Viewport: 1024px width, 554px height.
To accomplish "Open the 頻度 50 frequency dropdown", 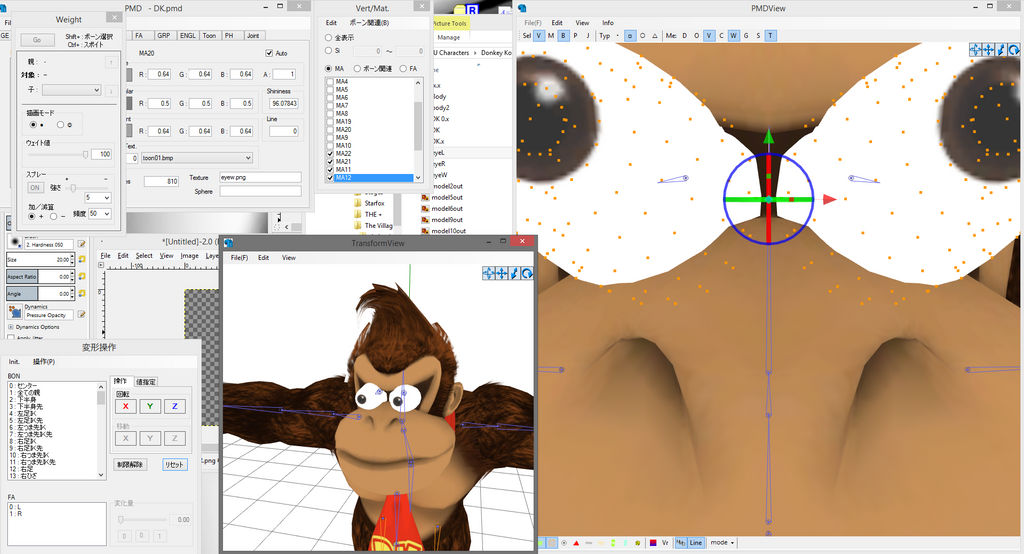I will [x=99, y=214].
